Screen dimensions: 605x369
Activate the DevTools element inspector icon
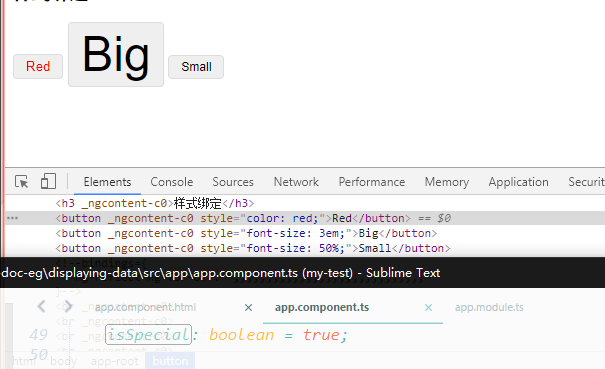tap(22, 181)
